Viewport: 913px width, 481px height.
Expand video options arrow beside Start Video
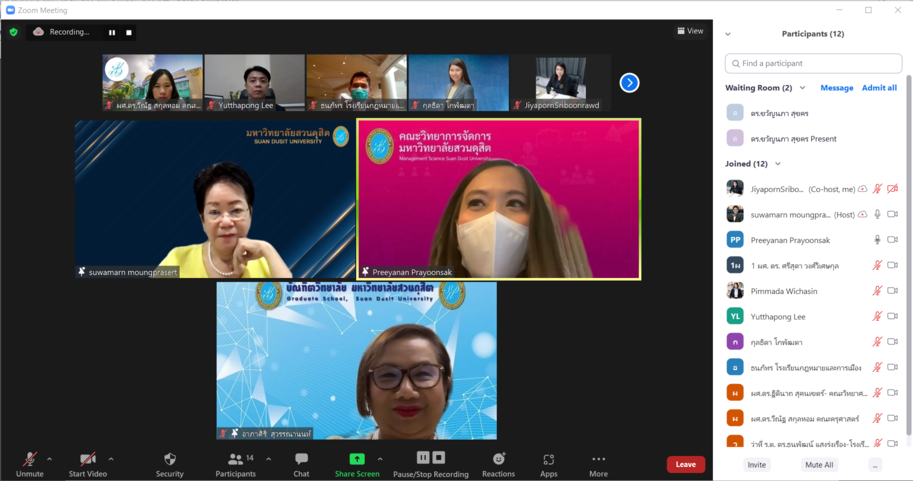[x=110, y=459]
